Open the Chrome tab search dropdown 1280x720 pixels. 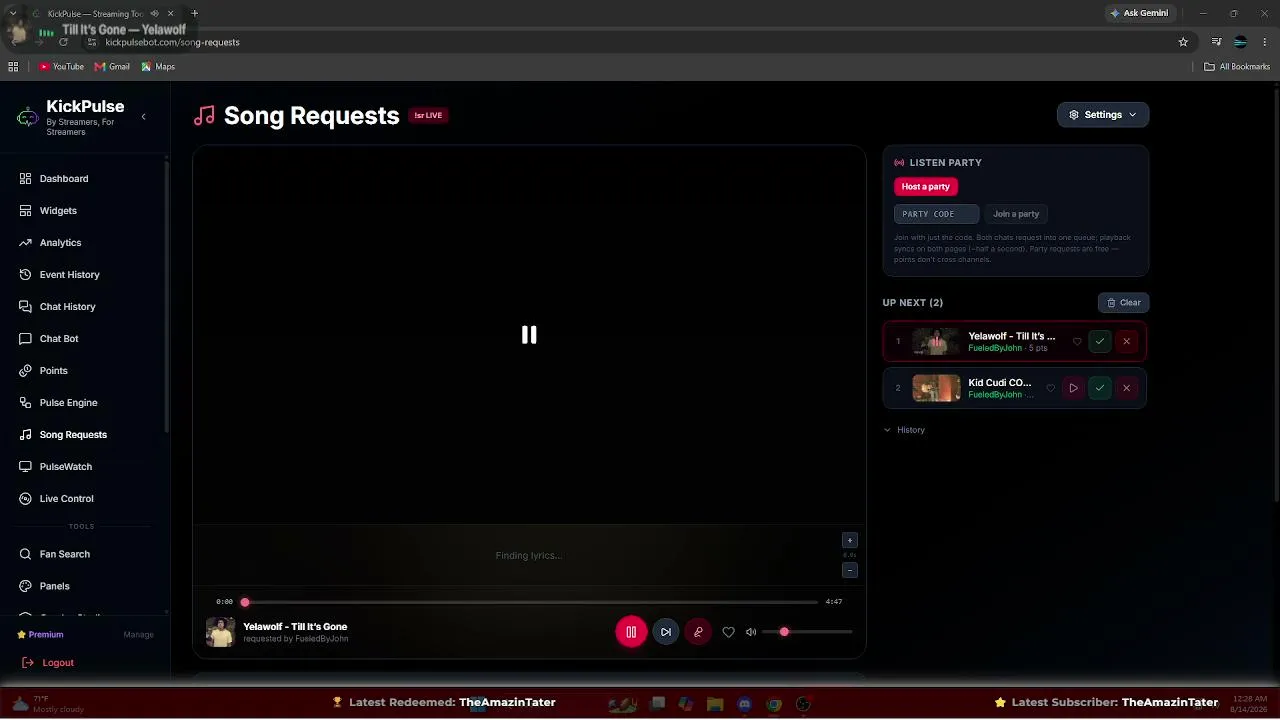(x=12, y=13)
